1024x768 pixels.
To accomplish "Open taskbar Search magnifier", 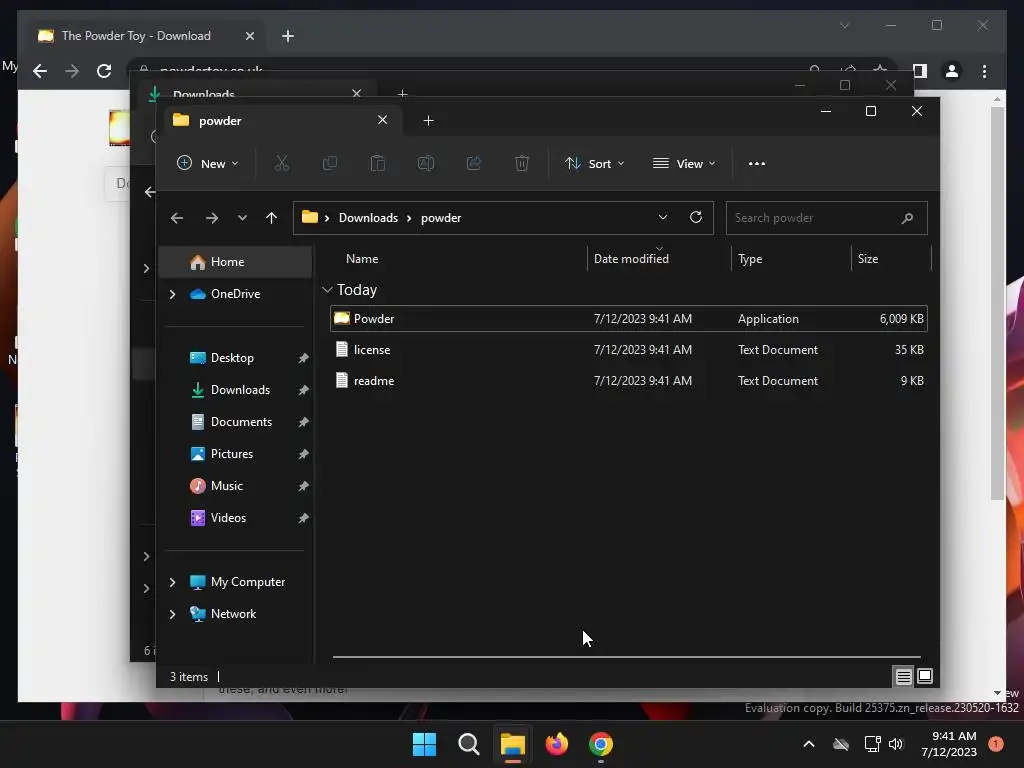I will (468, 744).
